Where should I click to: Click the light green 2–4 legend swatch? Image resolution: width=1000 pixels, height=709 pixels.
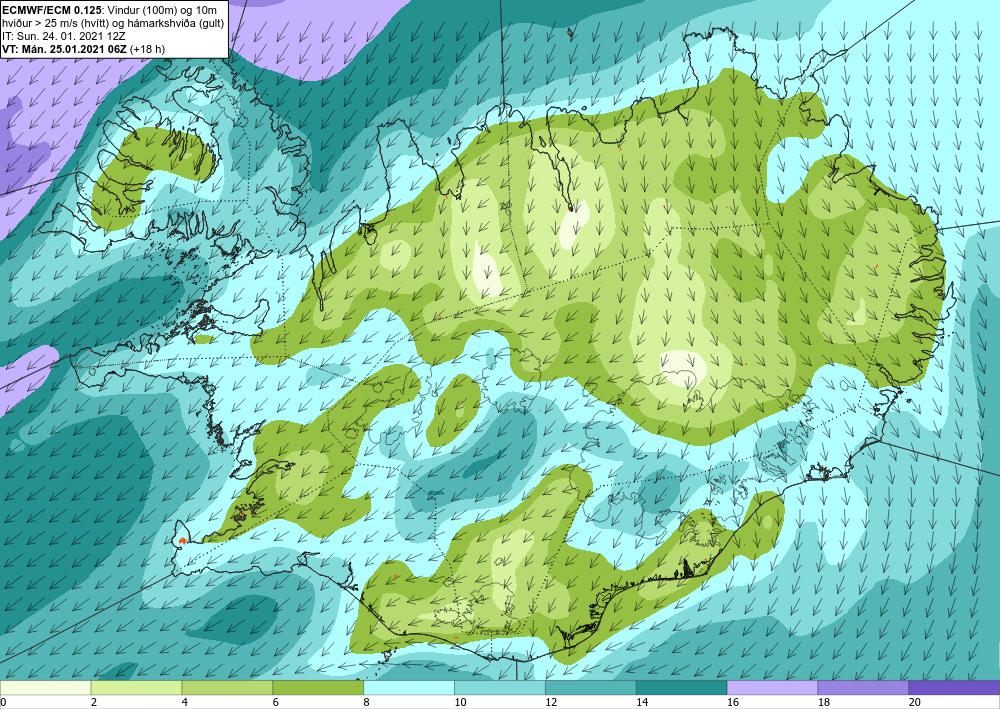[x=136, y=688]
